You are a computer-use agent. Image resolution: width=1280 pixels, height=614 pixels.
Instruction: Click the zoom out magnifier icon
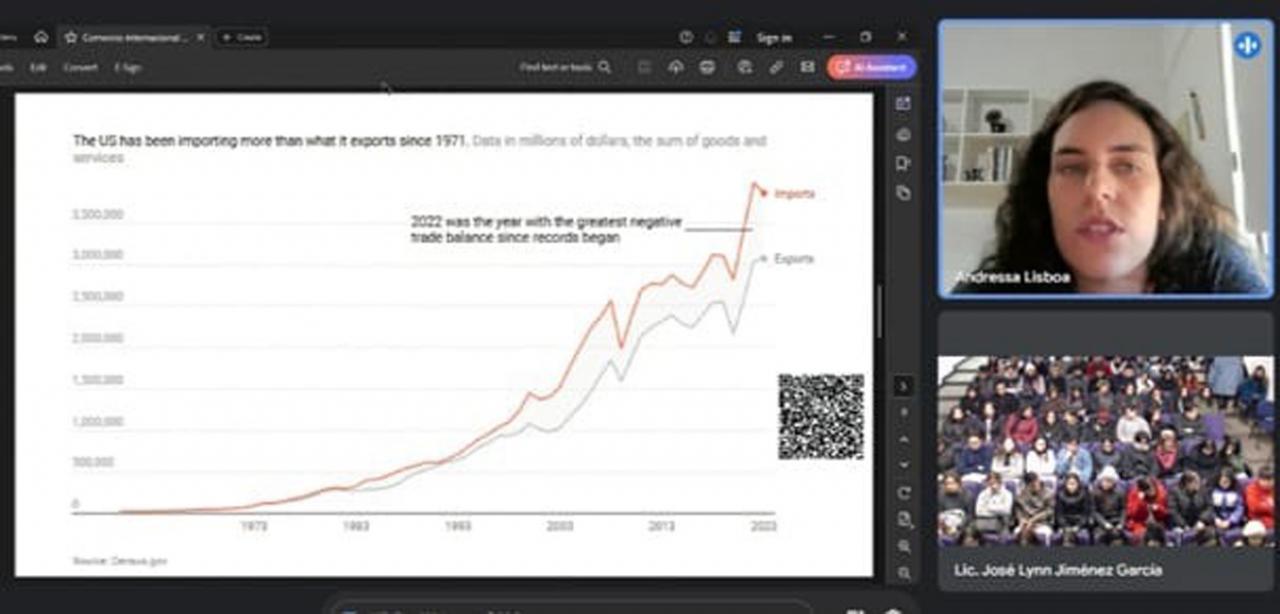click(x=904, y=573)
